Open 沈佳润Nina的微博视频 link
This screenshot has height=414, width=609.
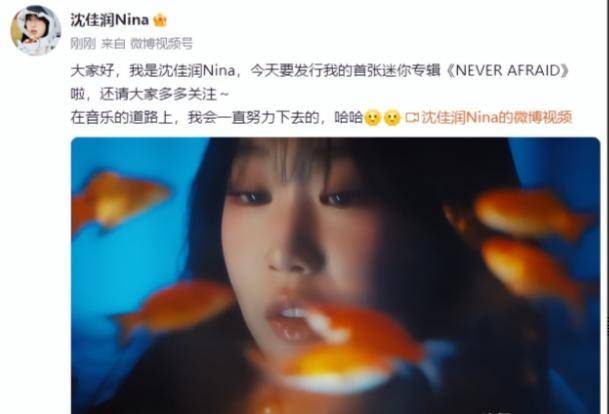497,118
